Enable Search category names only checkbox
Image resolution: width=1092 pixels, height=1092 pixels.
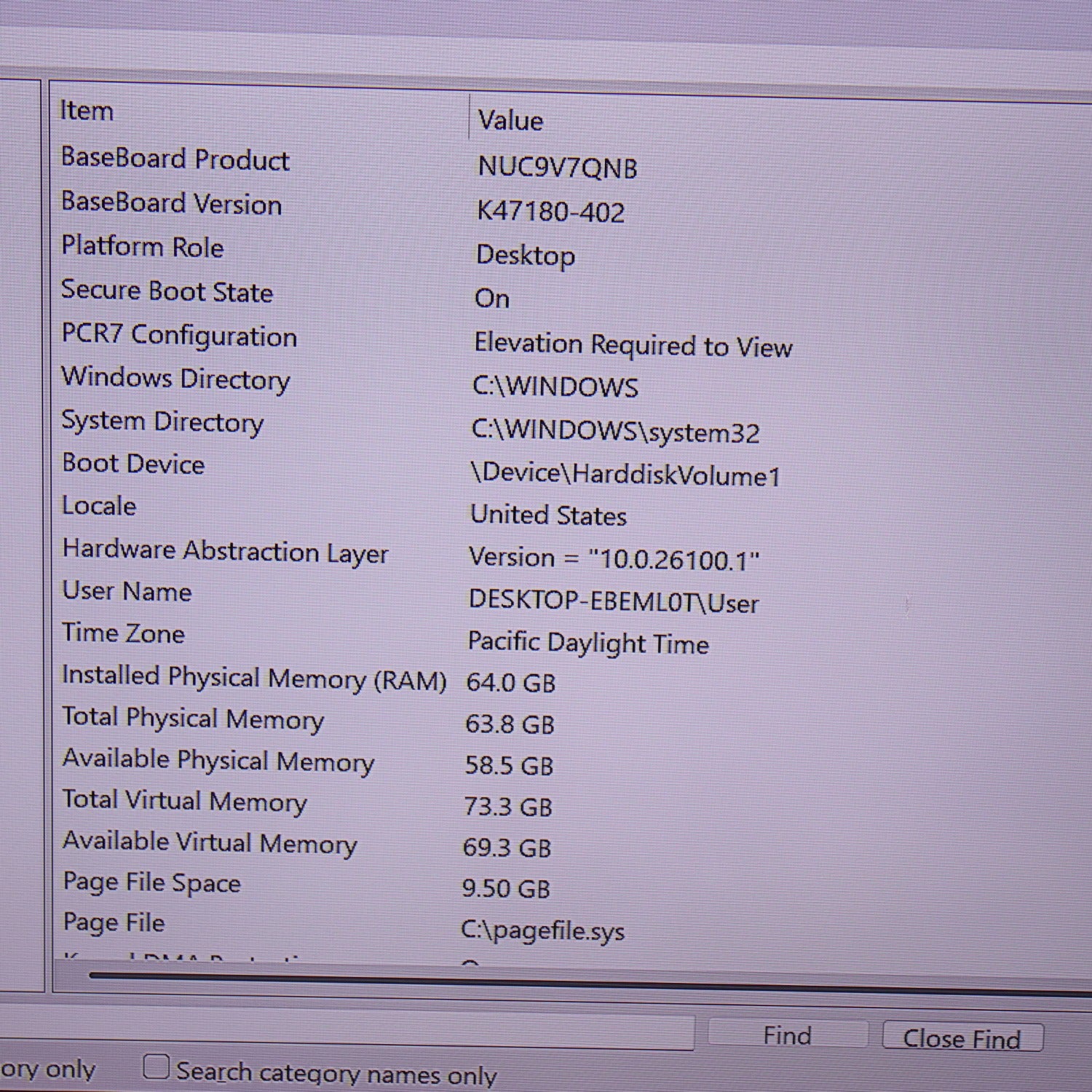(x=156, y=1067)
